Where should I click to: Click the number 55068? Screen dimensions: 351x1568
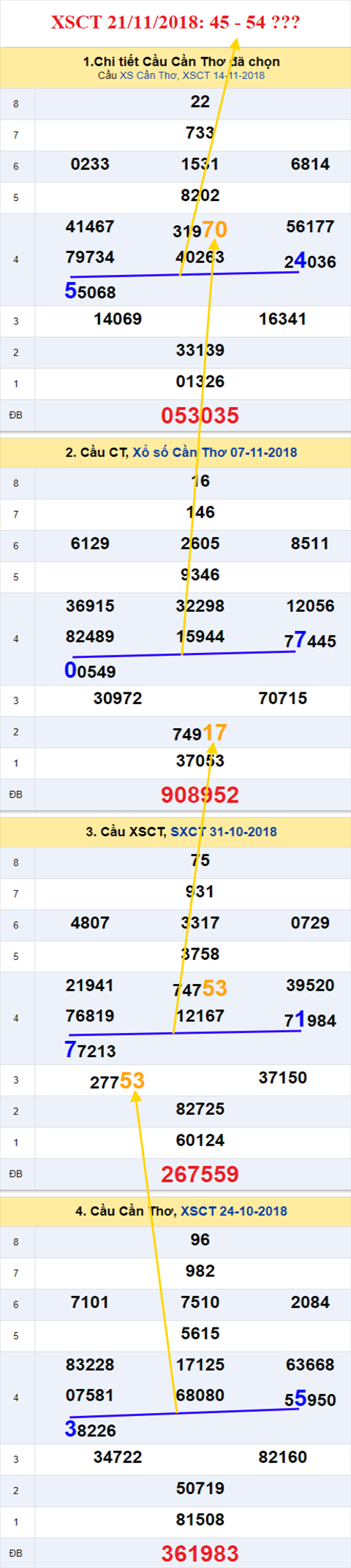point(90,292)
